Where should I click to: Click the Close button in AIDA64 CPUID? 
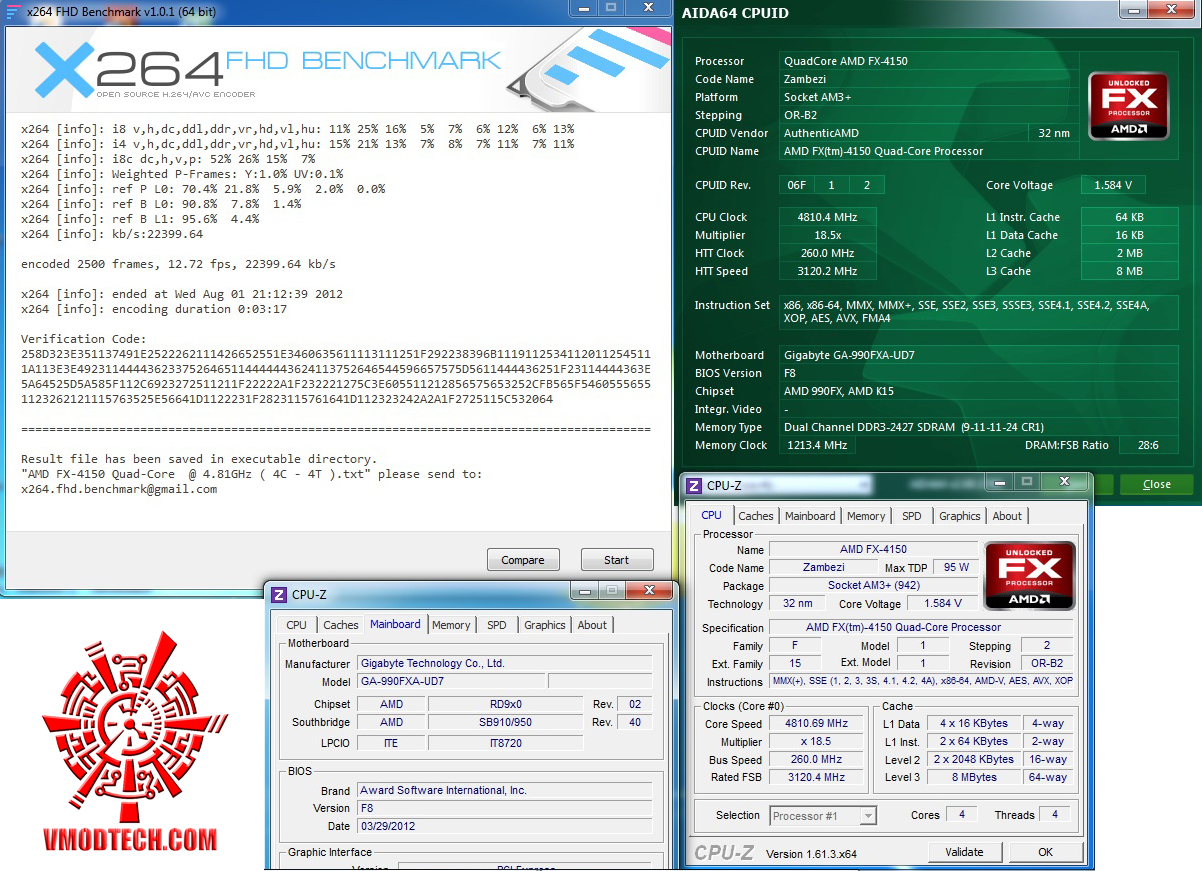[1157, 484]
